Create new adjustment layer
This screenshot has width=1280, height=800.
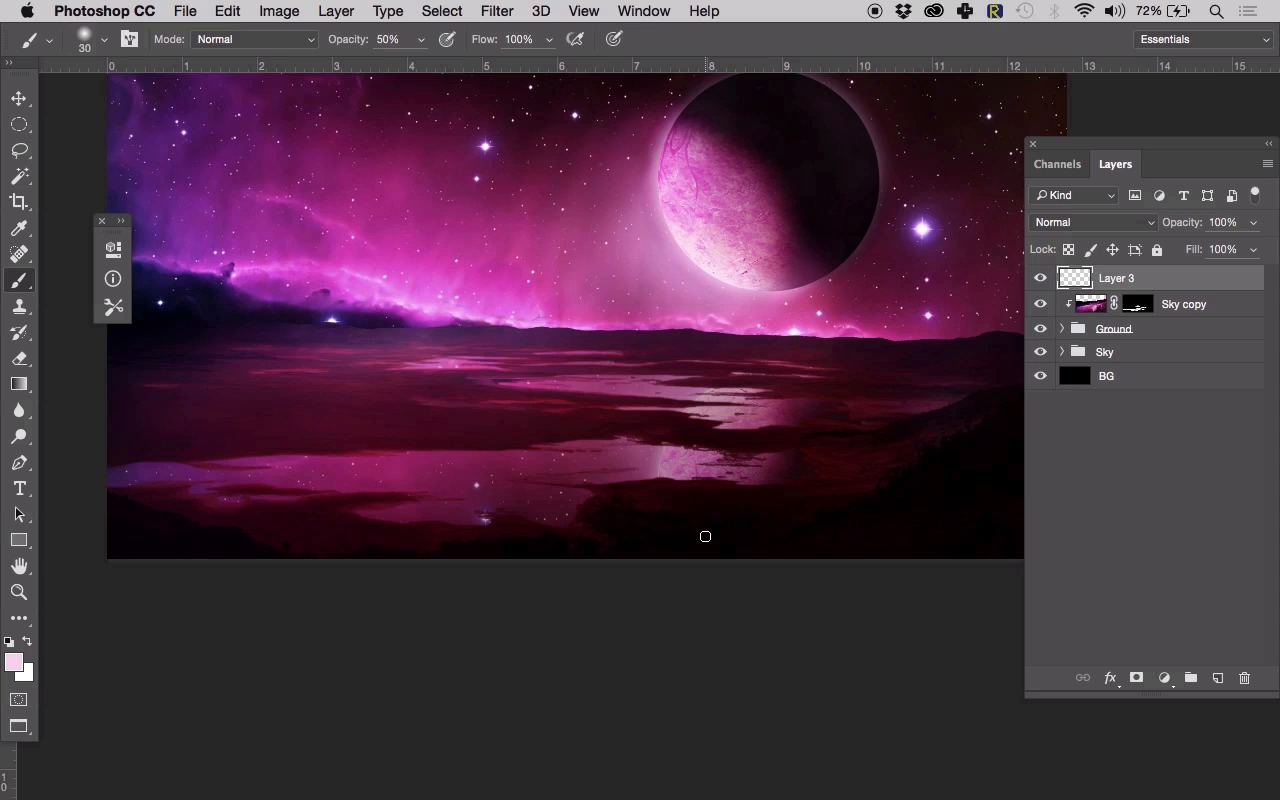[1164, 678]
